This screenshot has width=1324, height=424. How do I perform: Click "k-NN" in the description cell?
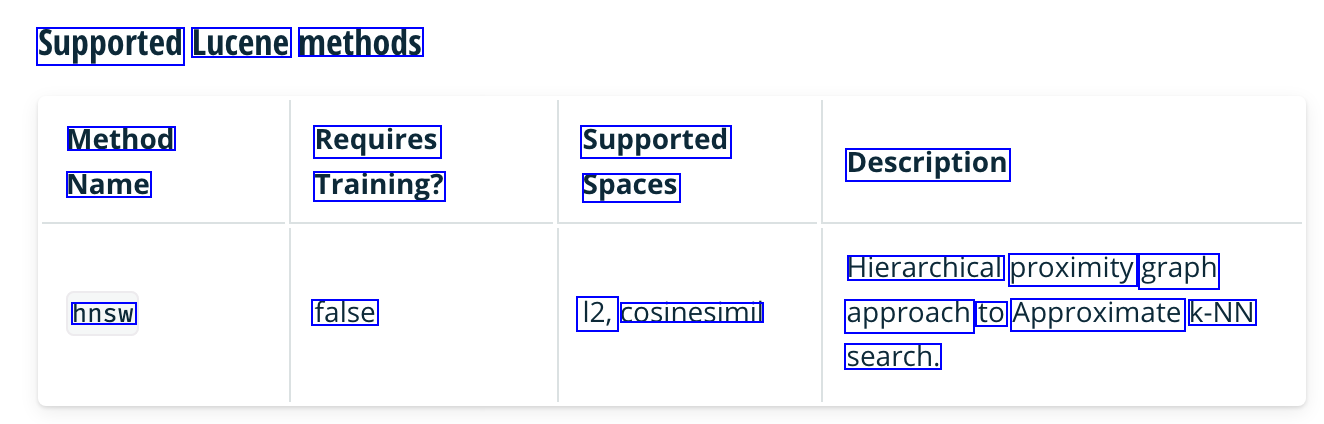[x=1222, y=314]
